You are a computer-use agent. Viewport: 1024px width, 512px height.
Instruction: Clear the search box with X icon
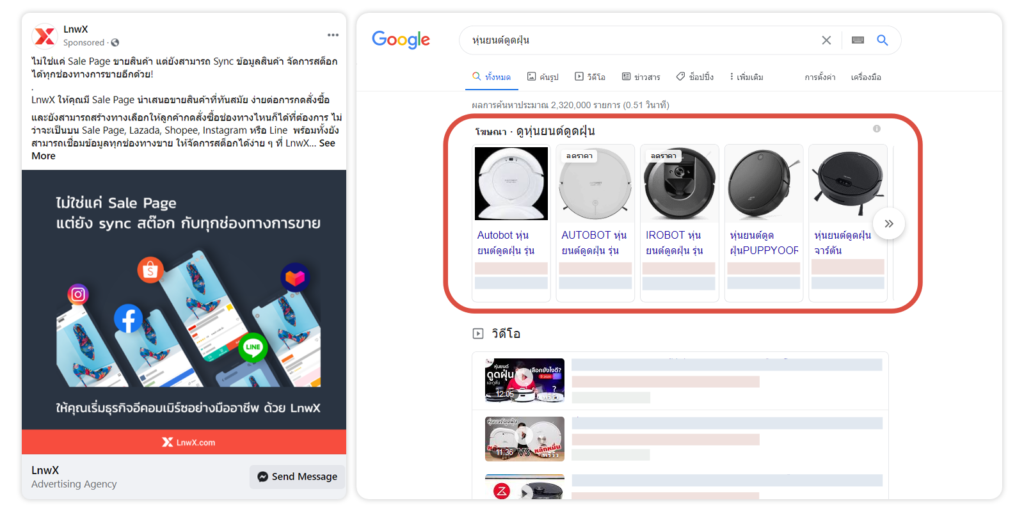[826, 40]
